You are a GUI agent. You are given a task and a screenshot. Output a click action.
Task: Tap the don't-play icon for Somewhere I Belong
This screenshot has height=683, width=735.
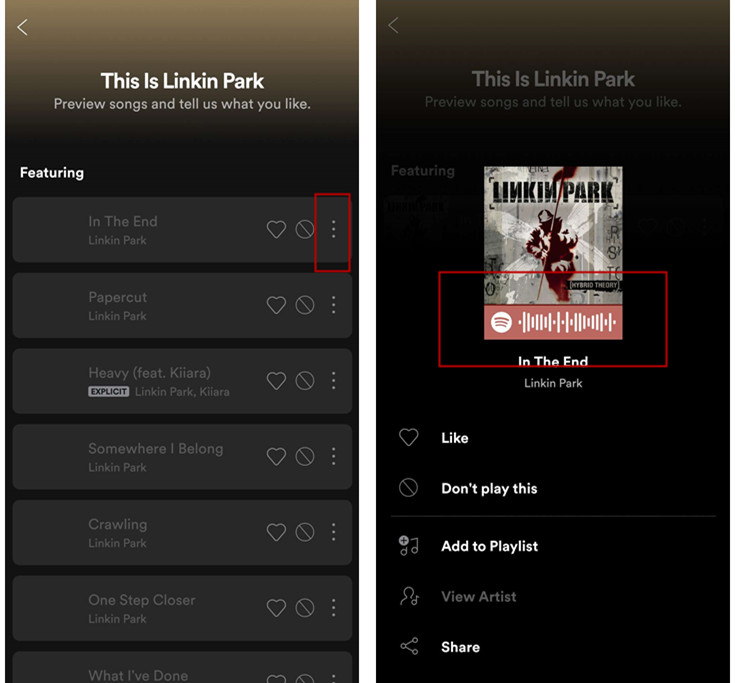[305, 457]
